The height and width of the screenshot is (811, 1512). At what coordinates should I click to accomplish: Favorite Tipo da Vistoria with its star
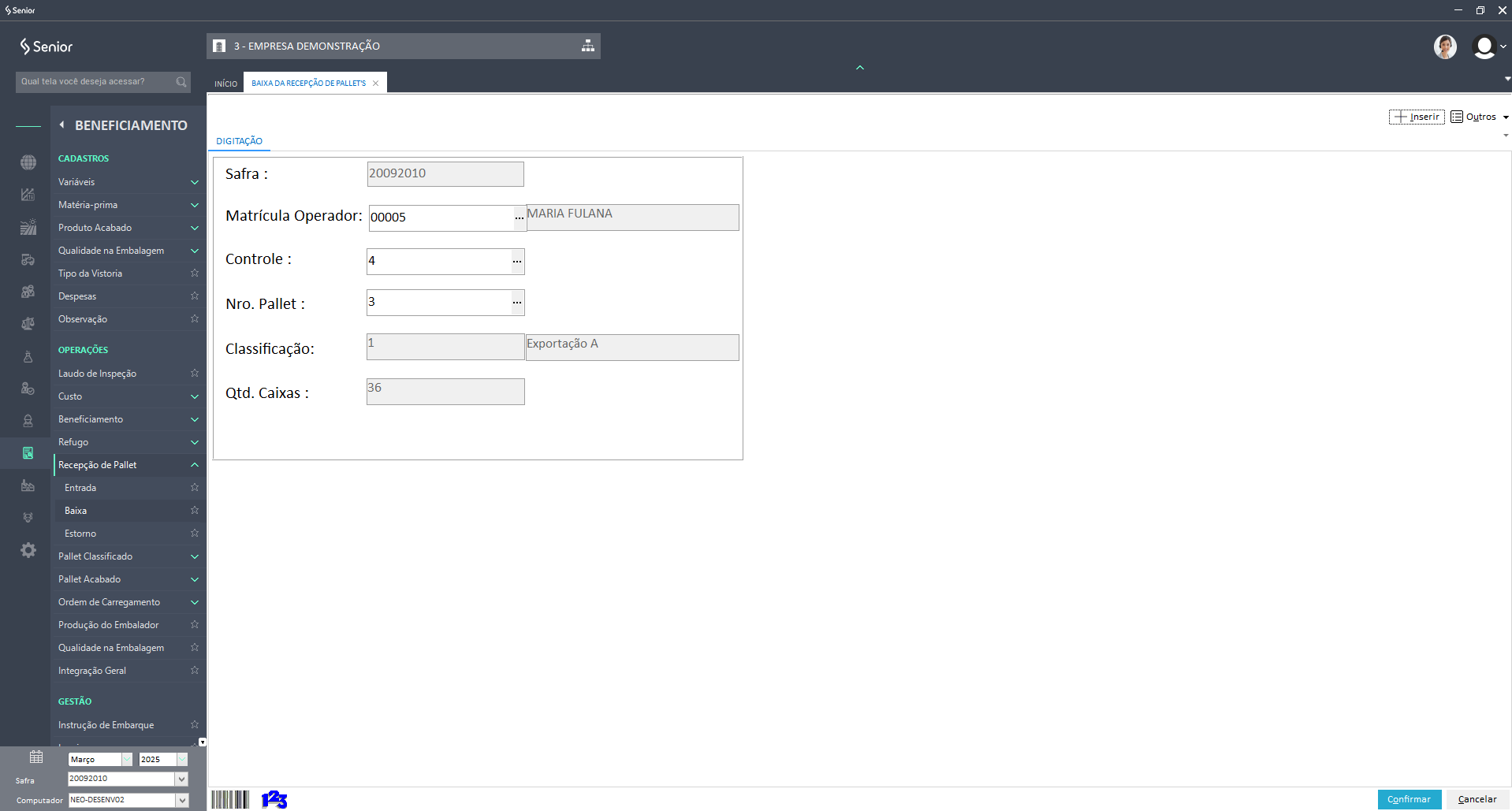195,273
